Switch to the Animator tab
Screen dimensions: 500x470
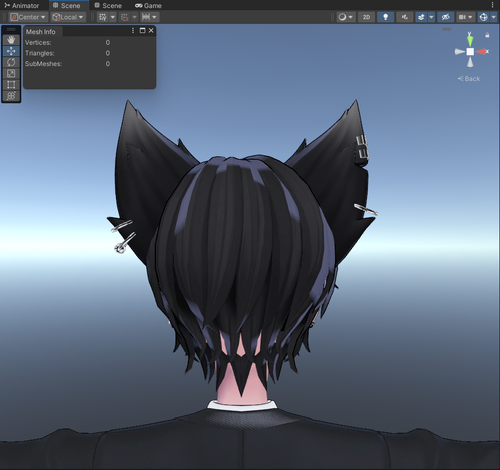coord(22,6)
